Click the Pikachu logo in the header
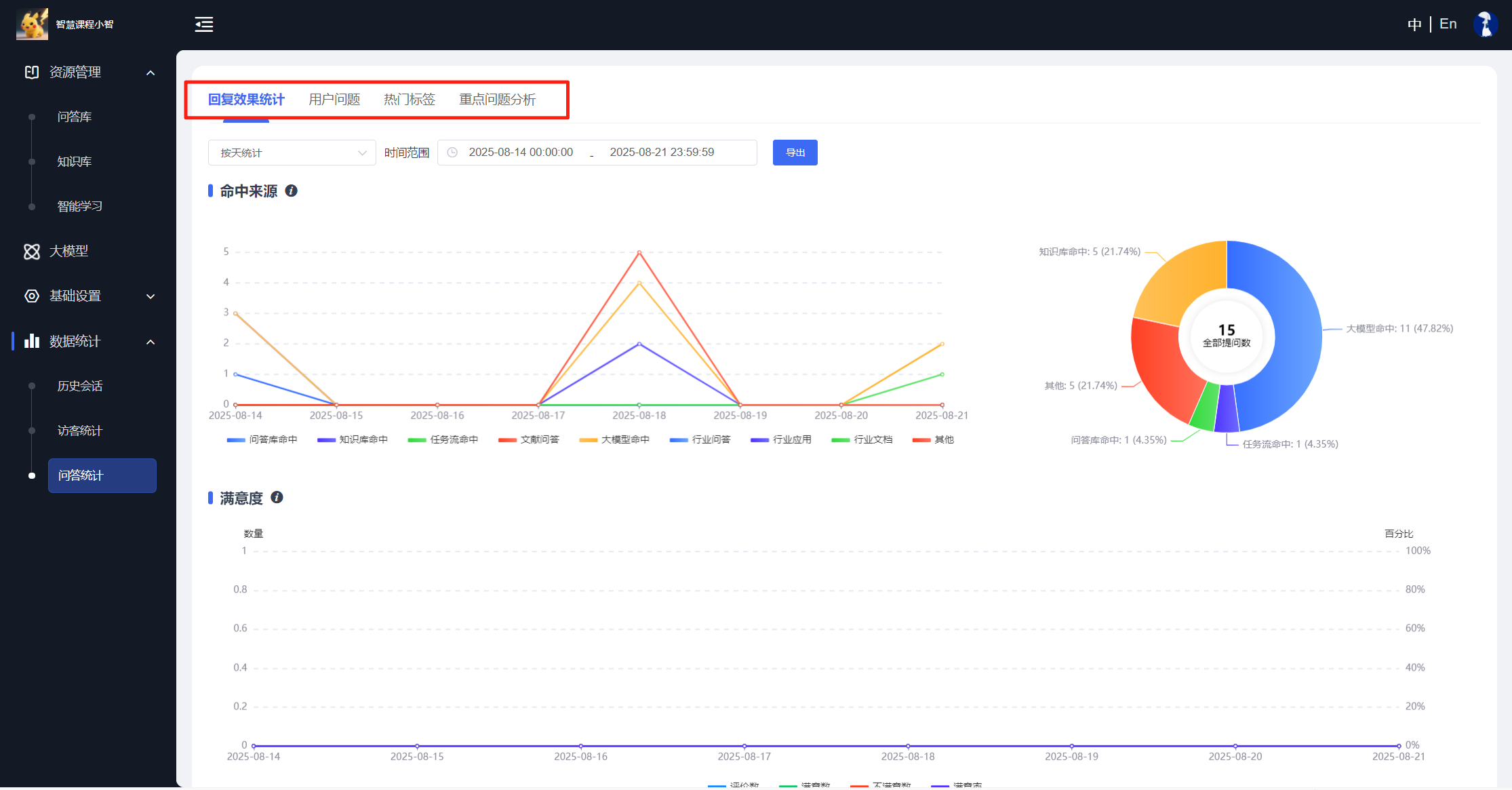The image size is (1512, 790). coord(32,24)
